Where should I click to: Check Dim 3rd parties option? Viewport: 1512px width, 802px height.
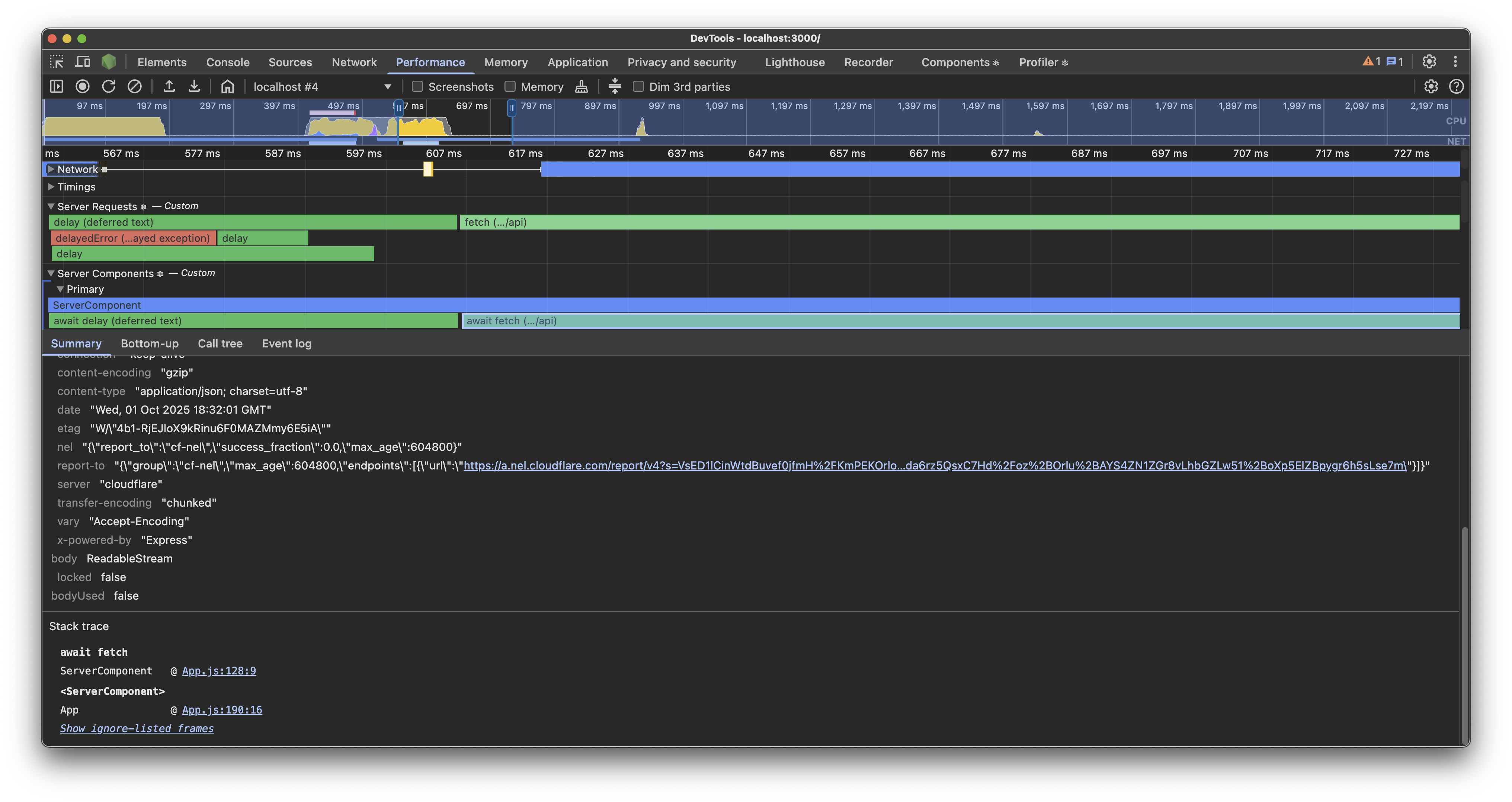[638, 86]
